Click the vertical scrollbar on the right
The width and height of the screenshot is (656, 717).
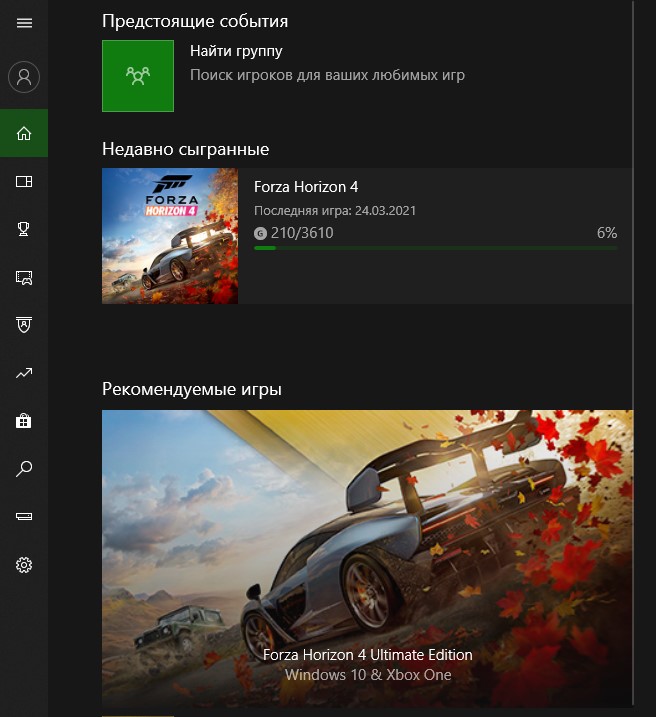634,352
